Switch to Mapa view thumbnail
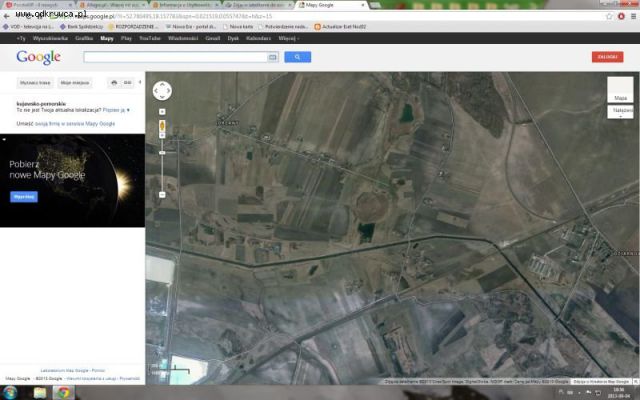 pos(620,89)
